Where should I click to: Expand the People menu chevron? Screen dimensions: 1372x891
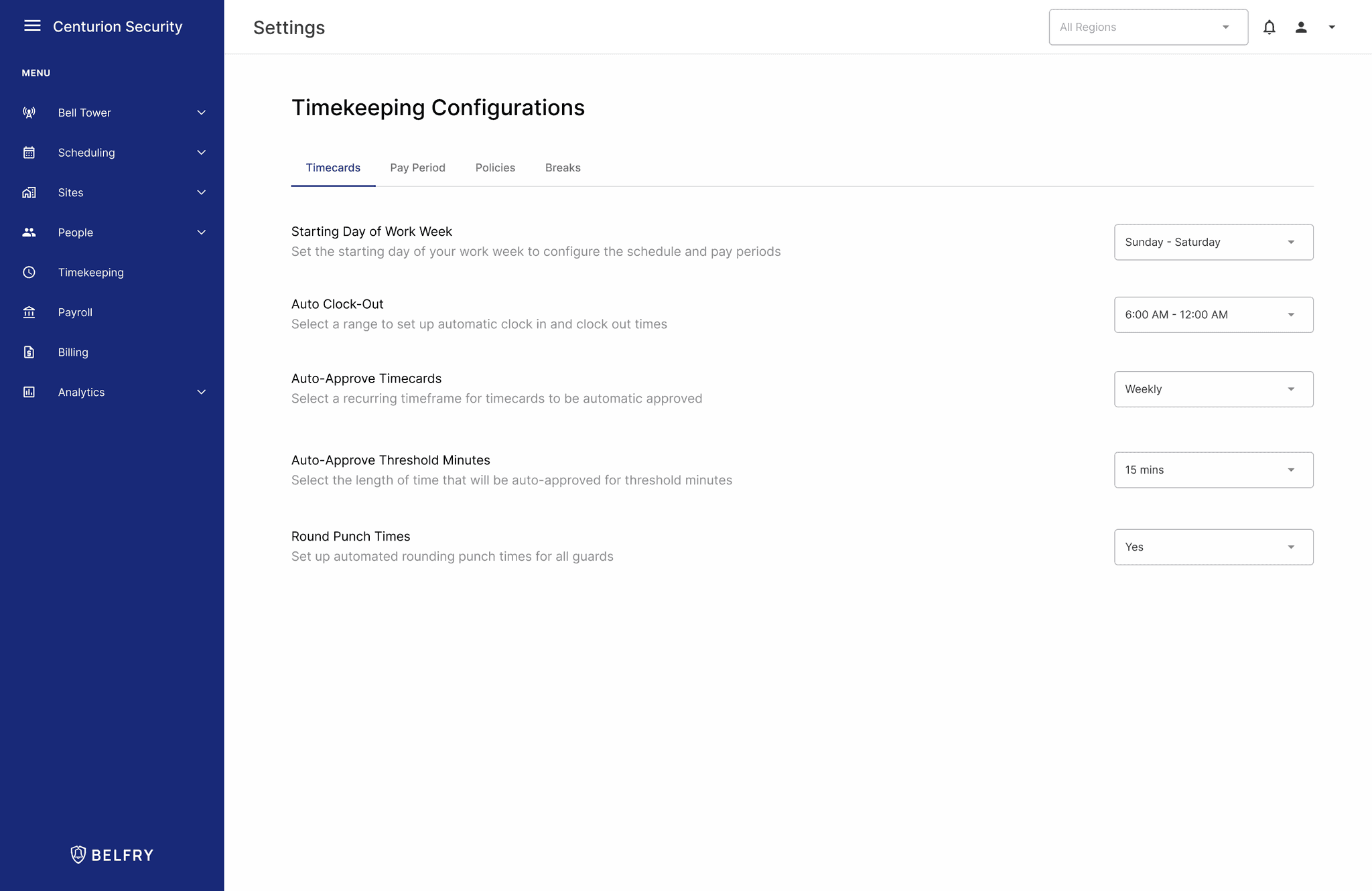click(201, 232)
